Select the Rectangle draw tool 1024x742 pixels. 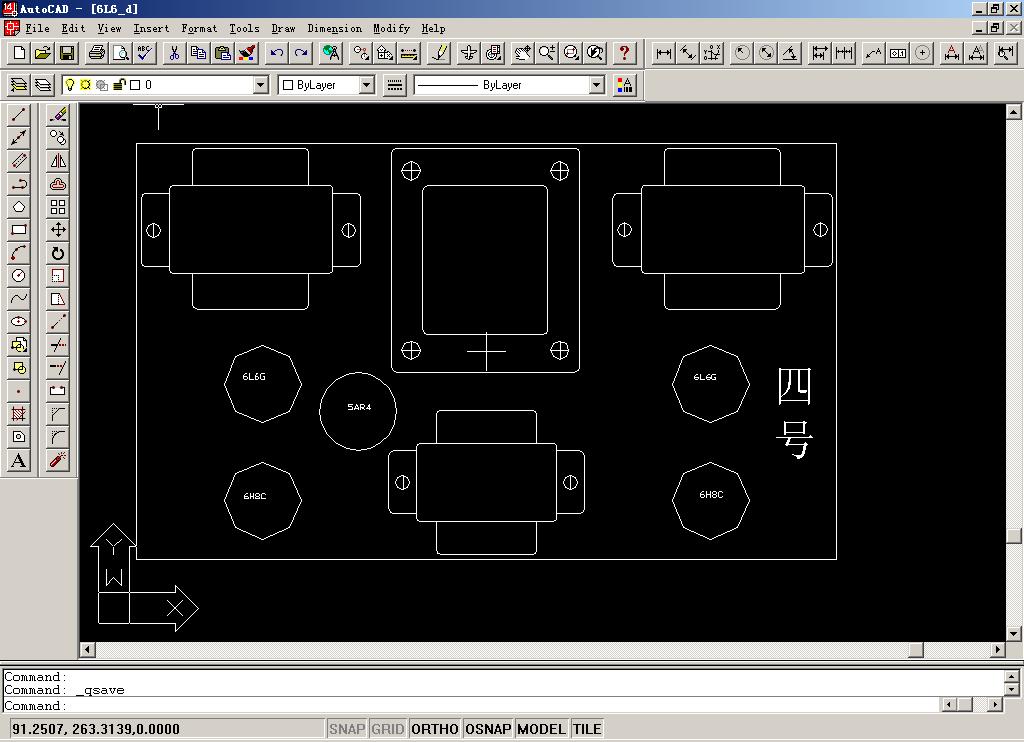point(19,230)
